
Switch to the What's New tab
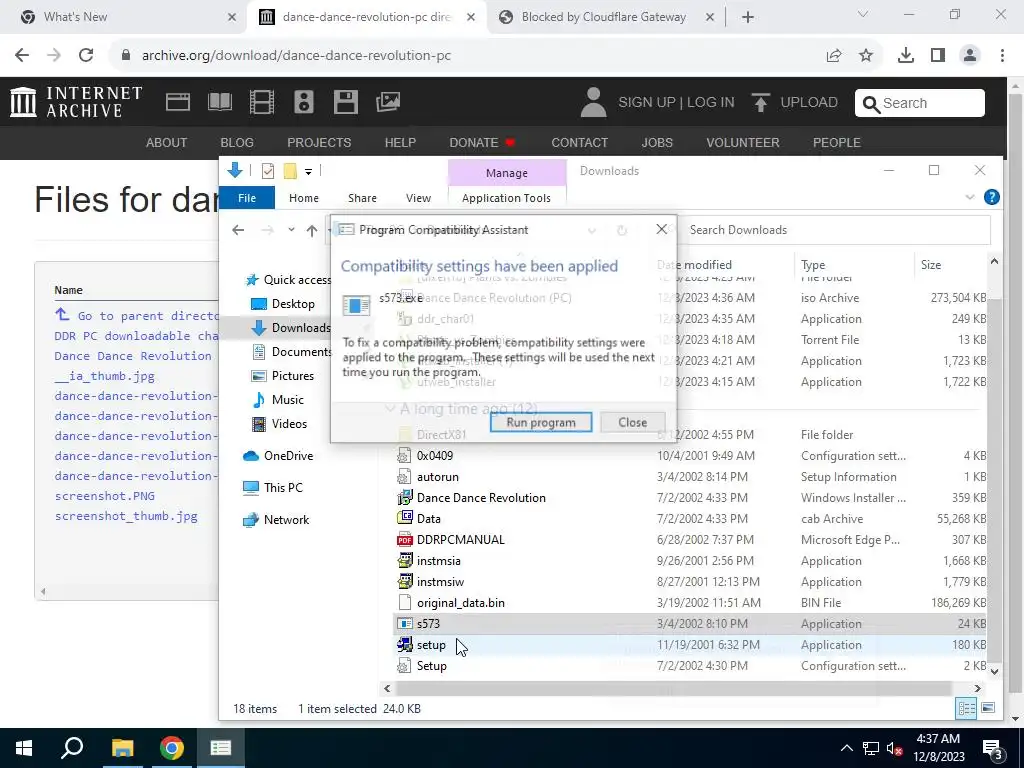[128, 17]
